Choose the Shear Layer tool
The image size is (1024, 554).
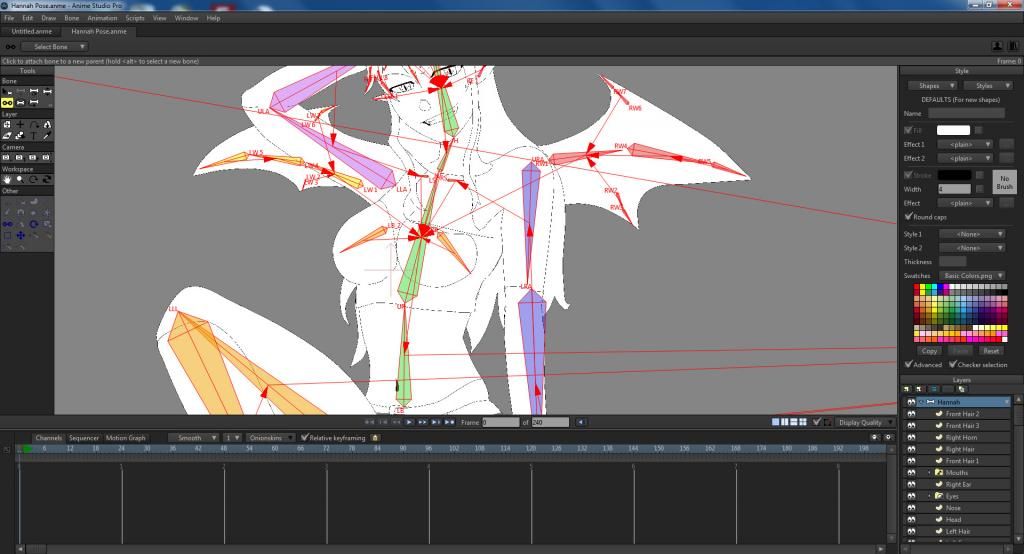pyautogui.click(x=7, y=136)
